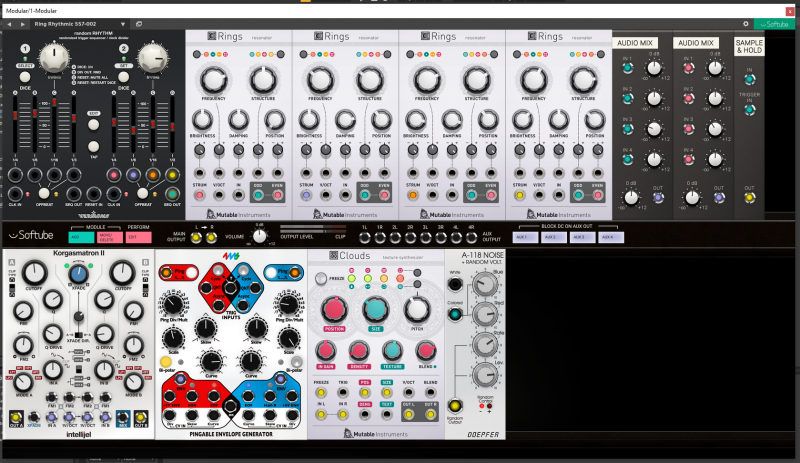800x463 pixels.
Task: Click the first CLK IN jack on Random Rhythm
Action: coord(15,193)
